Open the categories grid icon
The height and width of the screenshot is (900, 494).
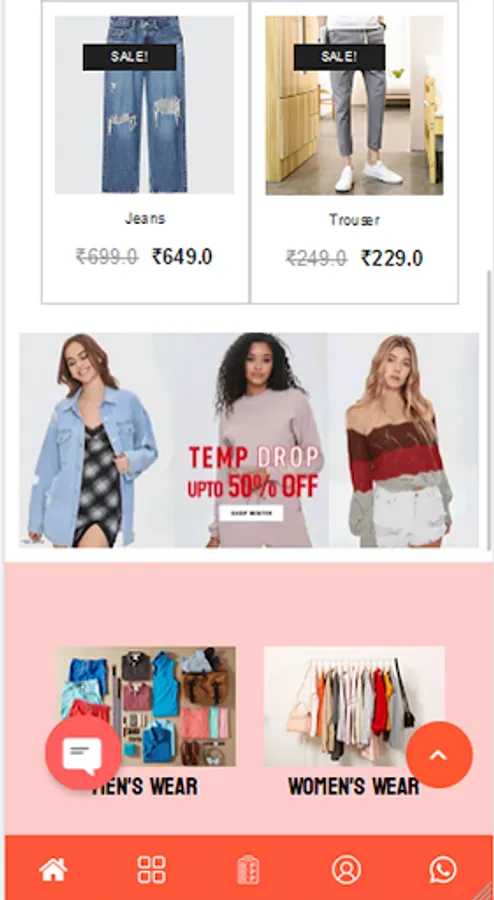[151, 870]
